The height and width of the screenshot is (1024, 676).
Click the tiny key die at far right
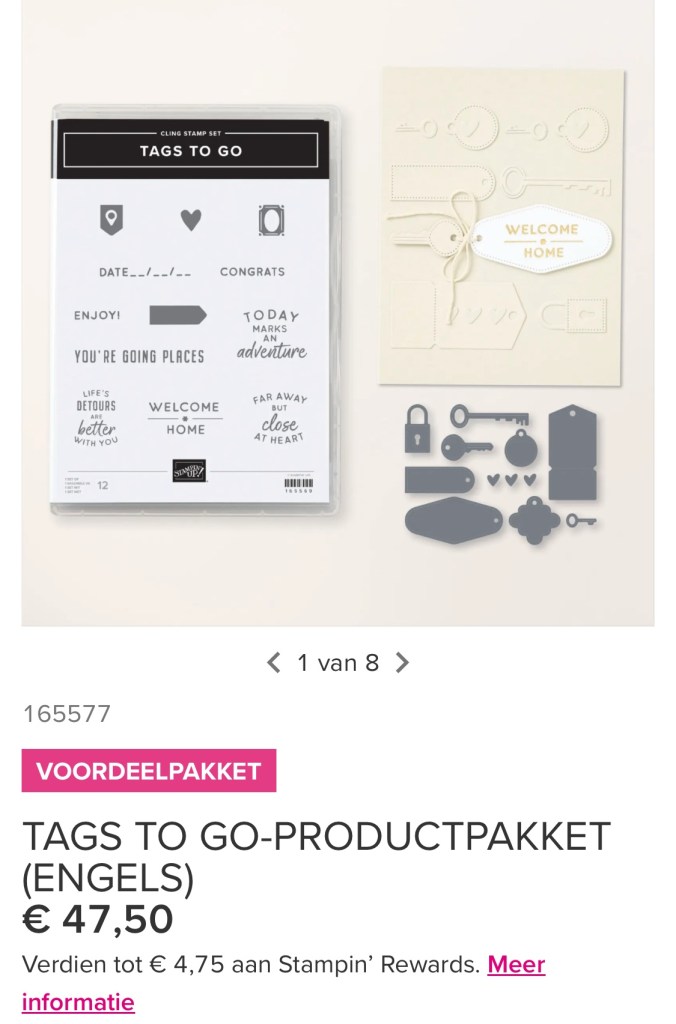[581, 520]
